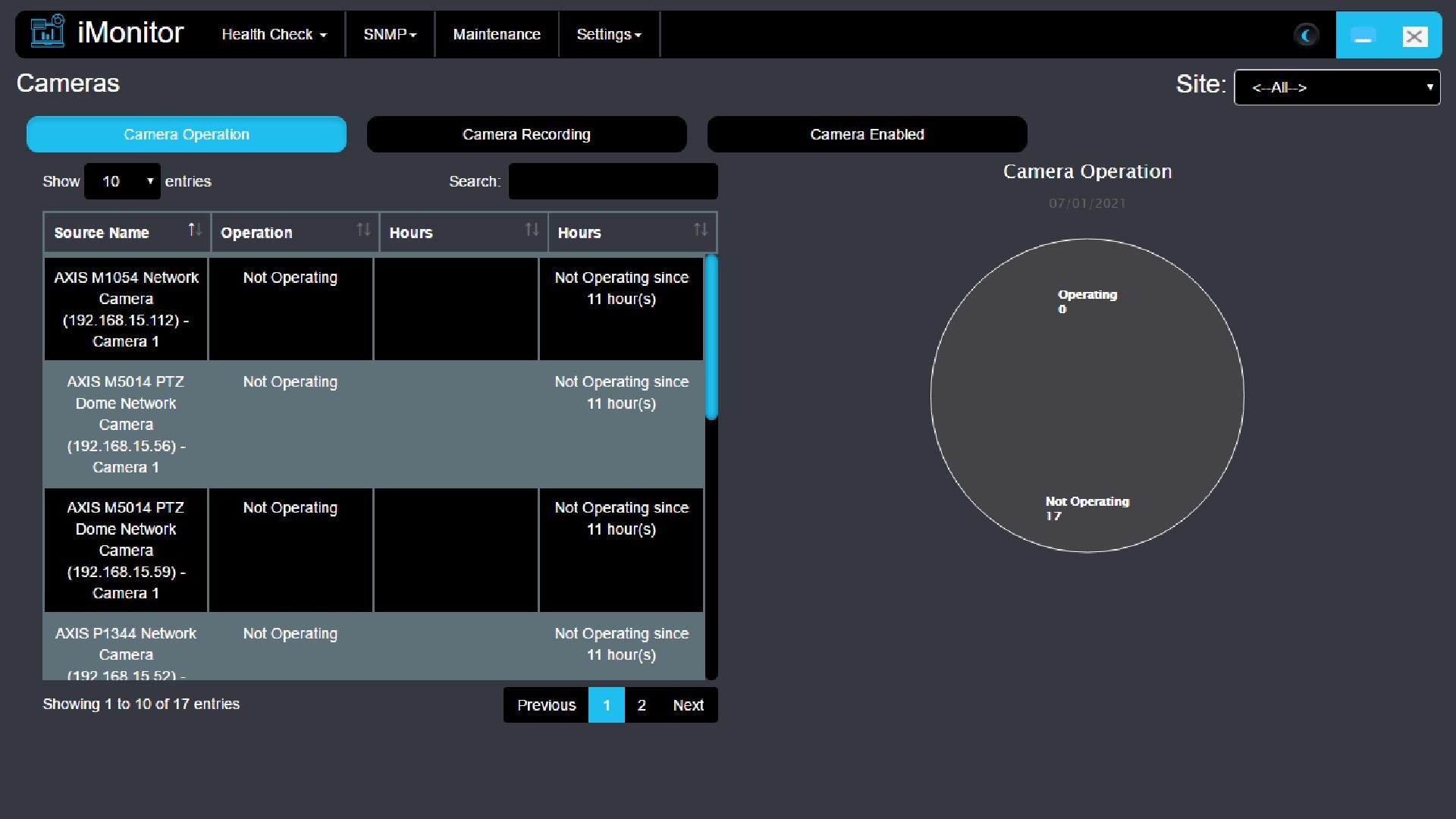Go to Next page

pos(688,705)
